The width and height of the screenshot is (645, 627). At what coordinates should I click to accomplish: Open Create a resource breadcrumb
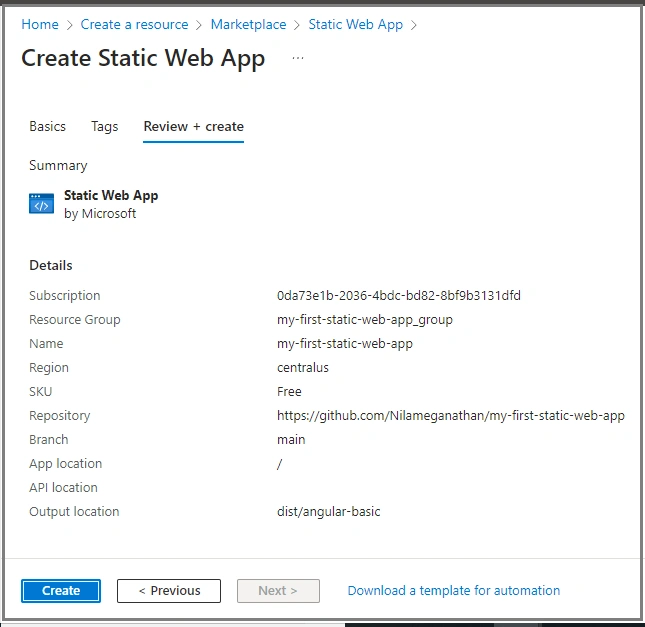pos(134,24)
